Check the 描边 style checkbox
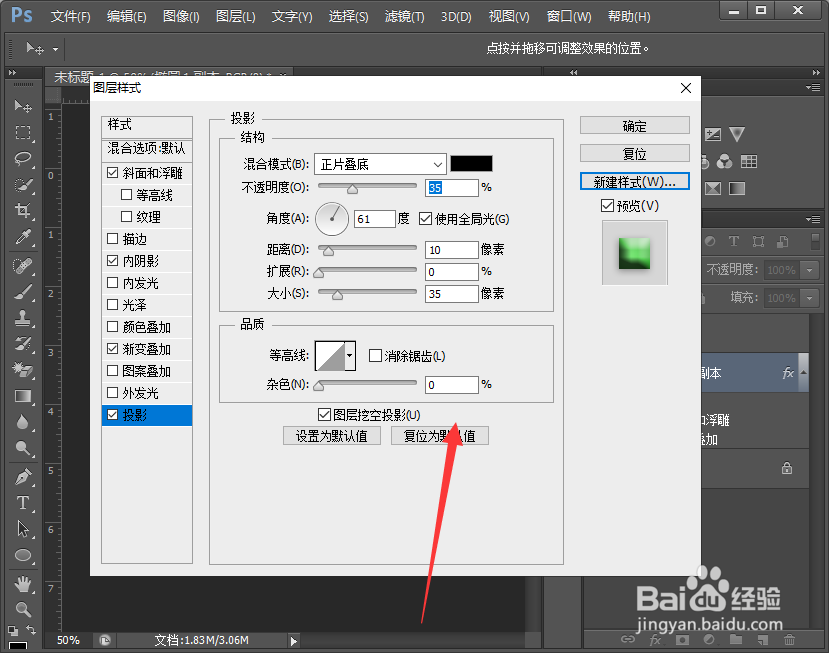The width and height of the screenshot is (829, 653). pos(113,238)
